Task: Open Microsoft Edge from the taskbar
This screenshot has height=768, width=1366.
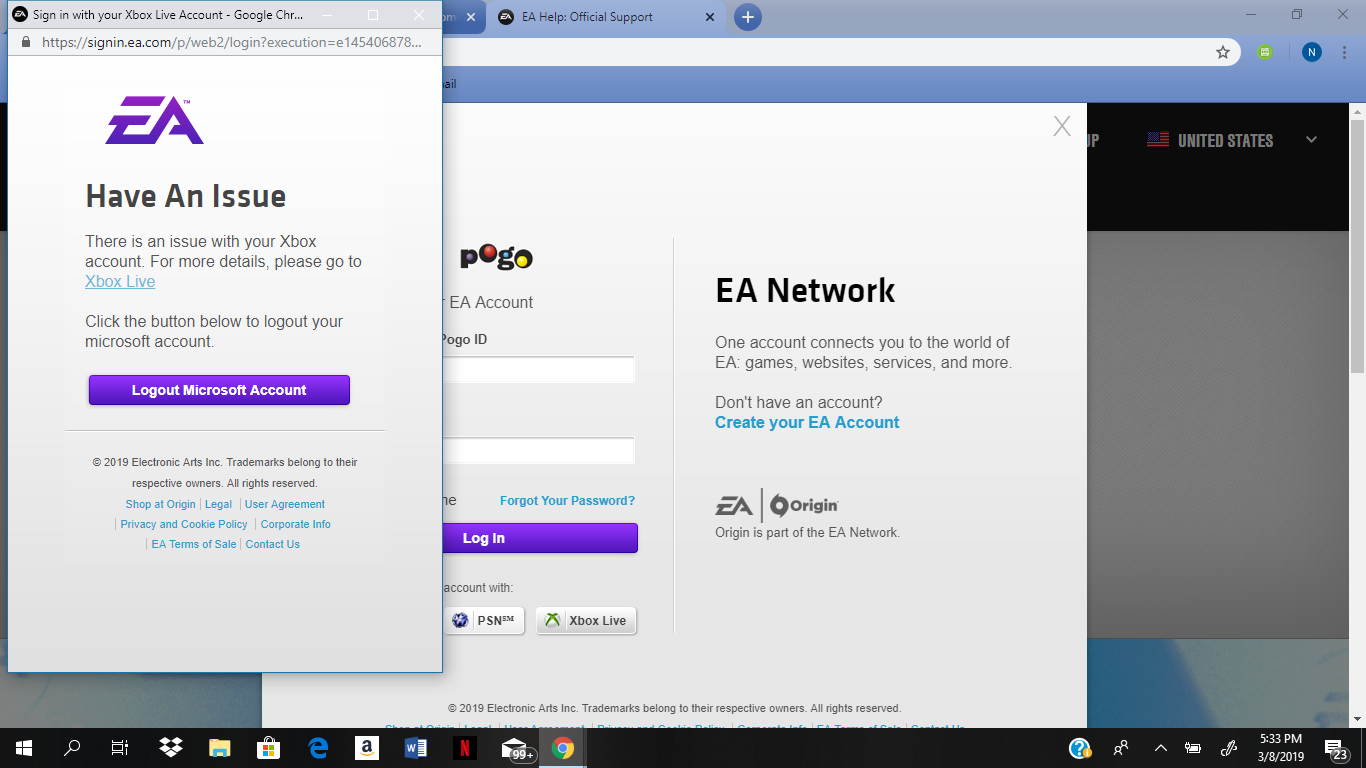Action: pos(318,748)
